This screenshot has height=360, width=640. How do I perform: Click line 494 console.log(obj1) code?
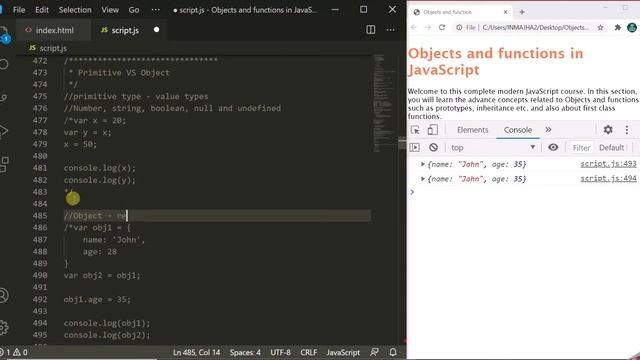coord(107,323)
